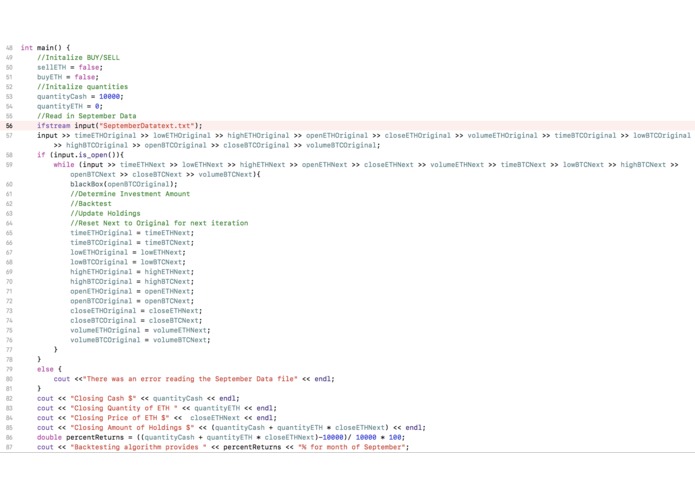Click 'highETHOriginal = highETHNext;' line
This screenshot has height=494, width=695.
pos(132,272)
